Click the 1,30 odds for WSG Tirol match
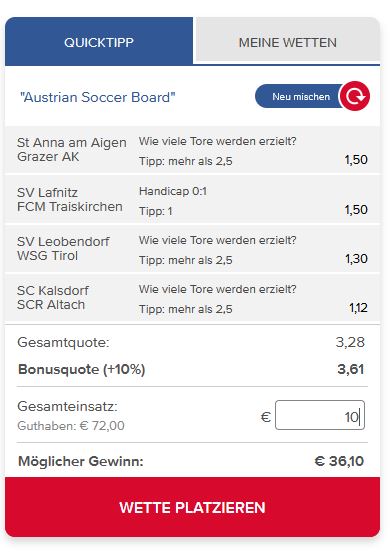390x552 pixels. [356, 259]
